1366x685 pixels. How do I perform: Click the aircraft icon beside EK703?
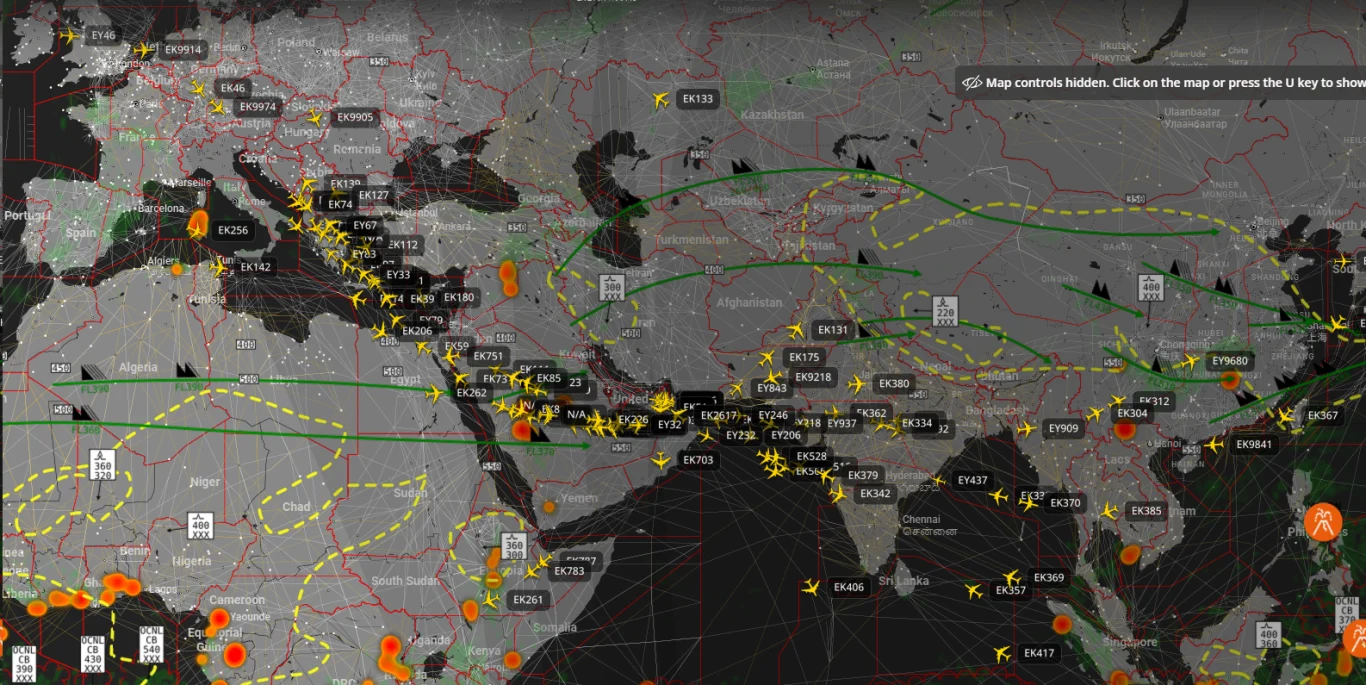click(x=660, y=460)
